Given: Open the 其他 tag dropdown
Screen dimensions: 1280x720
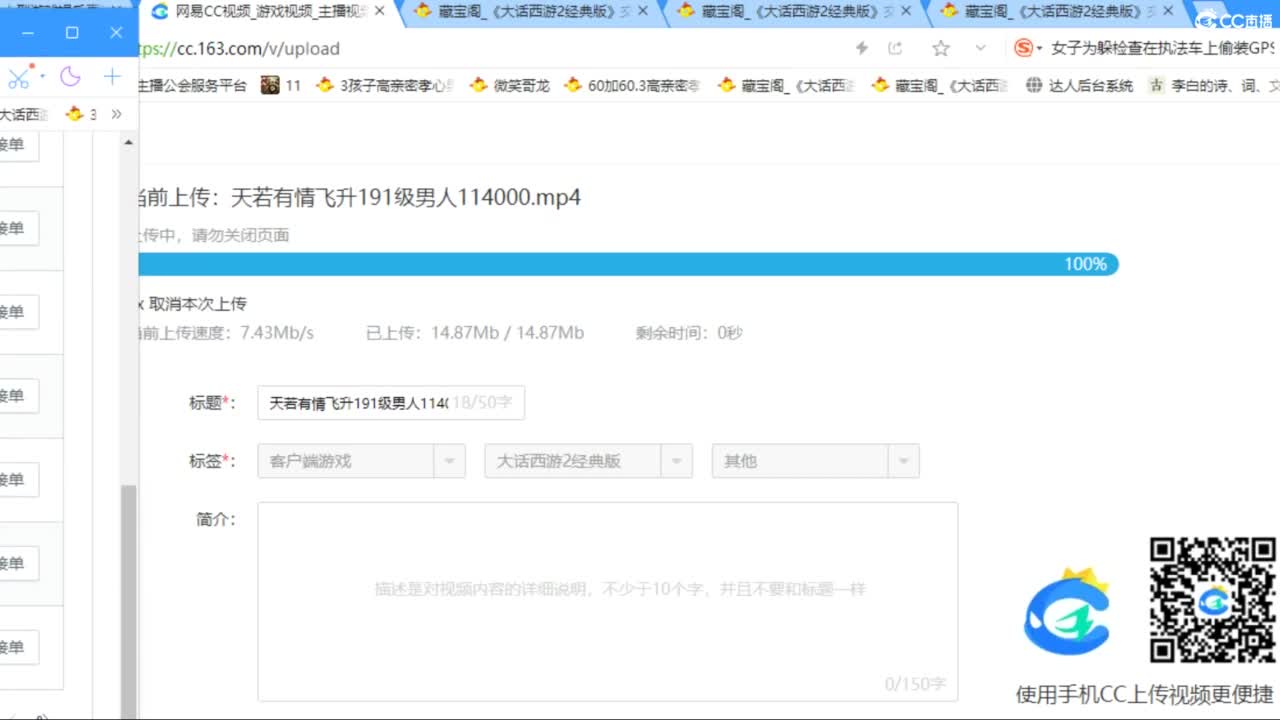Looking at the screenshot, I should point(815,461).
